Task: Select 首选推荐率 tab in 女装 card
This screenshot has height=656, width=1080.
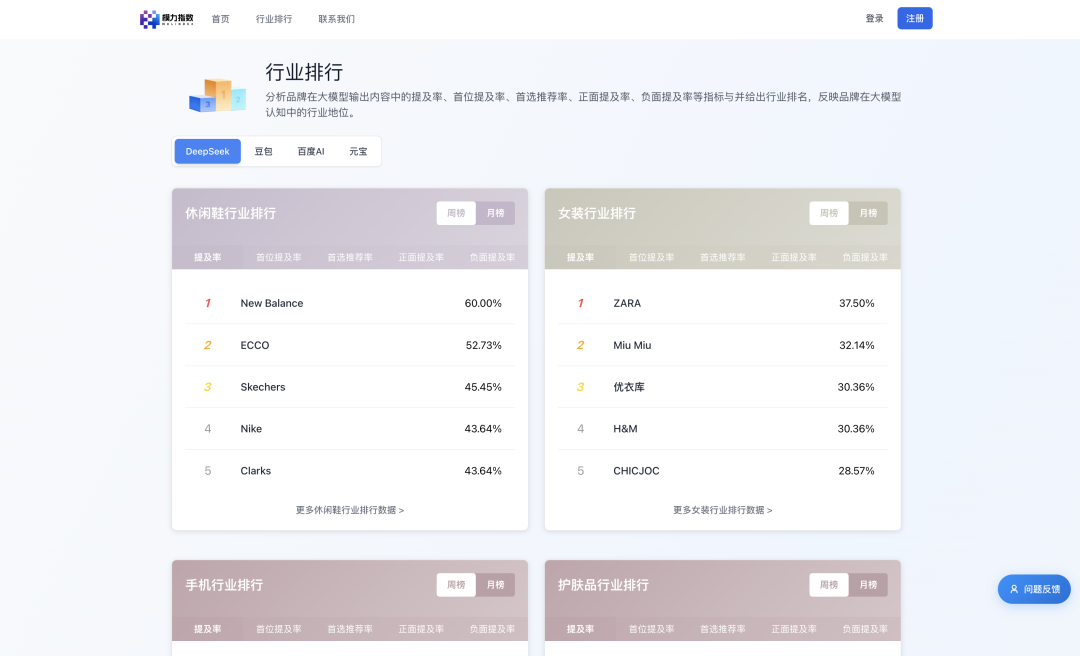Action: [723, 258]
